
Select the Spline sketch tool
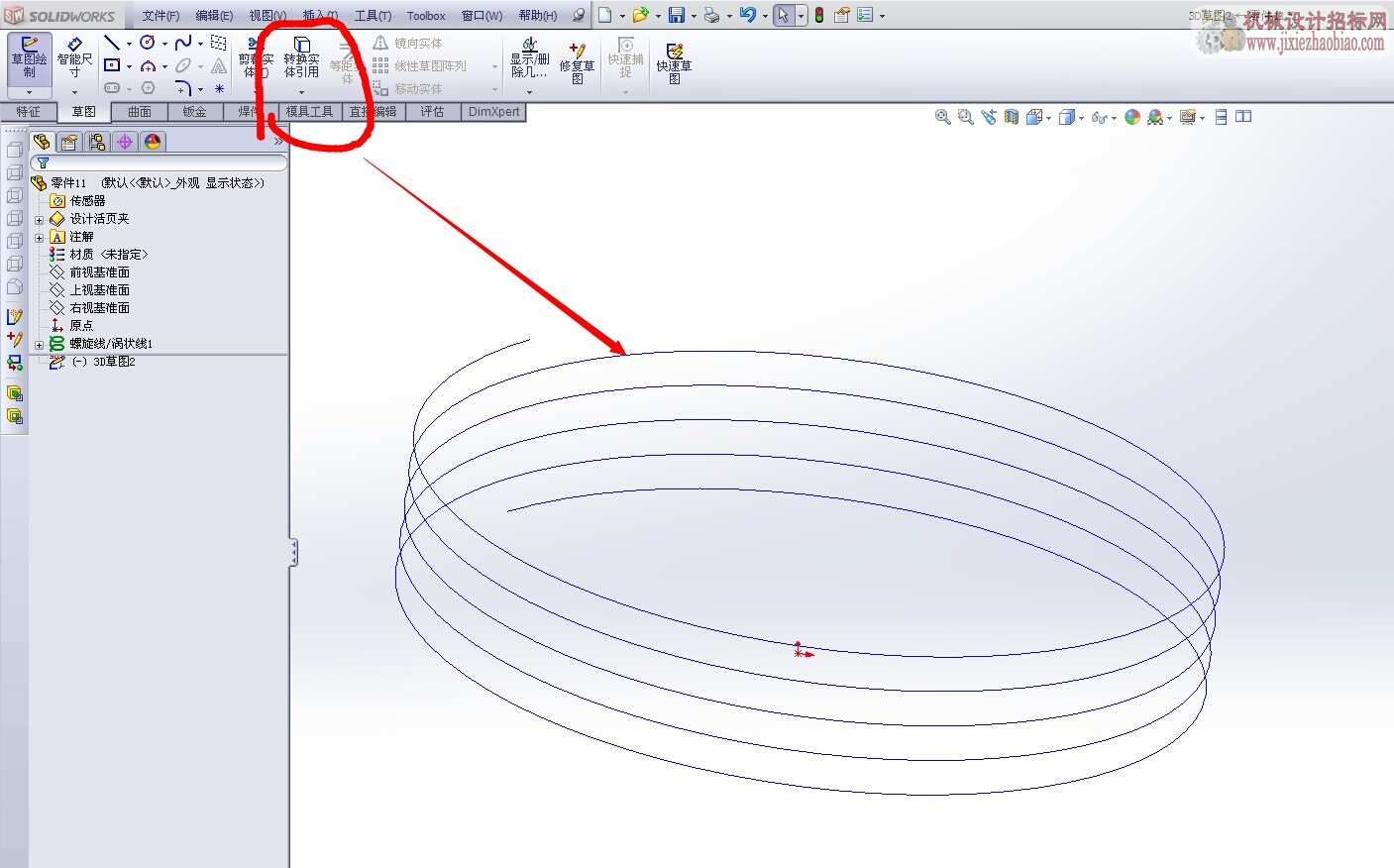point(183,43)
